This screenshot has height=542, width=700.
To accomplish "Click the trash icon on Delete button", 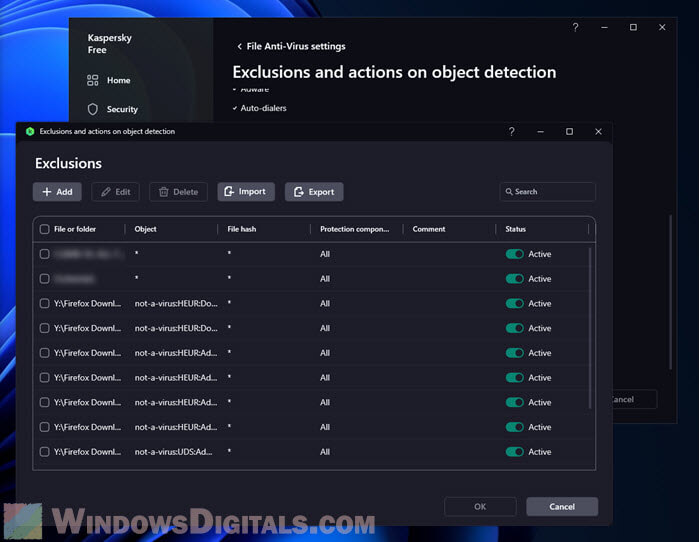I will pos(164,192).
